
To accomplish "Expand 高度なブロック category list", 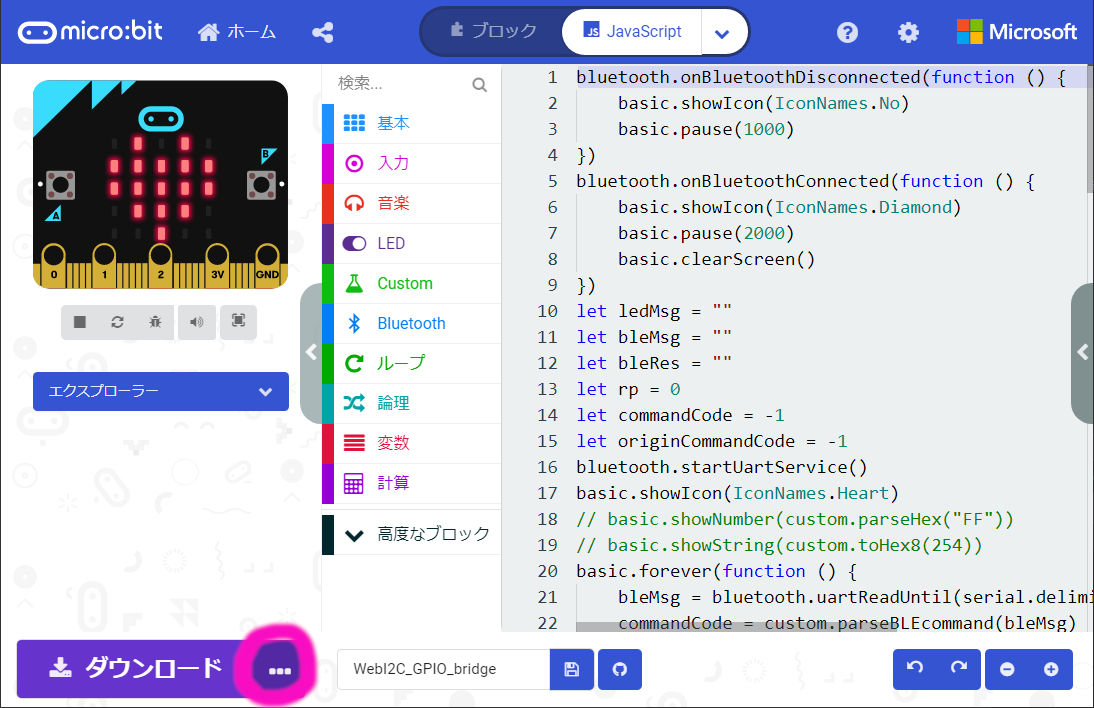I will click(411, 534).
